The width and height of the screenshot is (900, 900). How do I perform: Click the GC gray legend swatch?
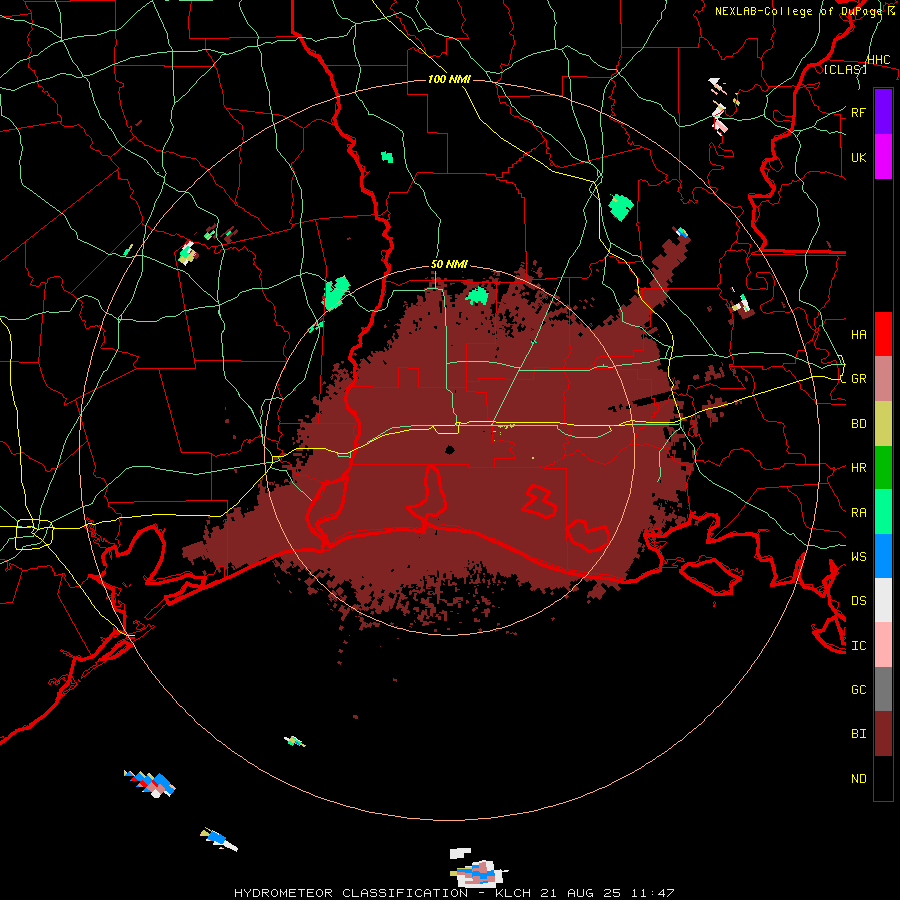883,689
